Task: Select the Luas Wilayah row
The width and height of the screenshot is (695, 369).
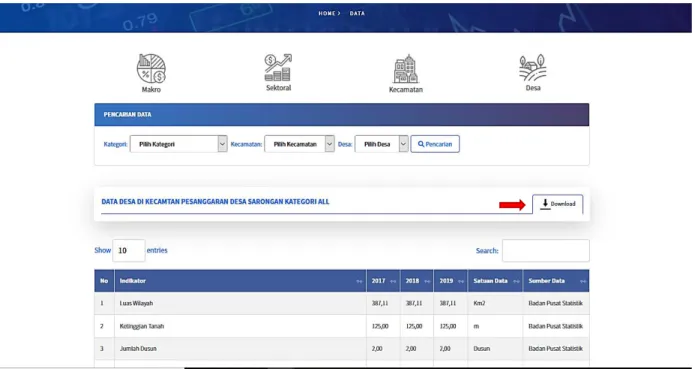Action: [342, 303]
